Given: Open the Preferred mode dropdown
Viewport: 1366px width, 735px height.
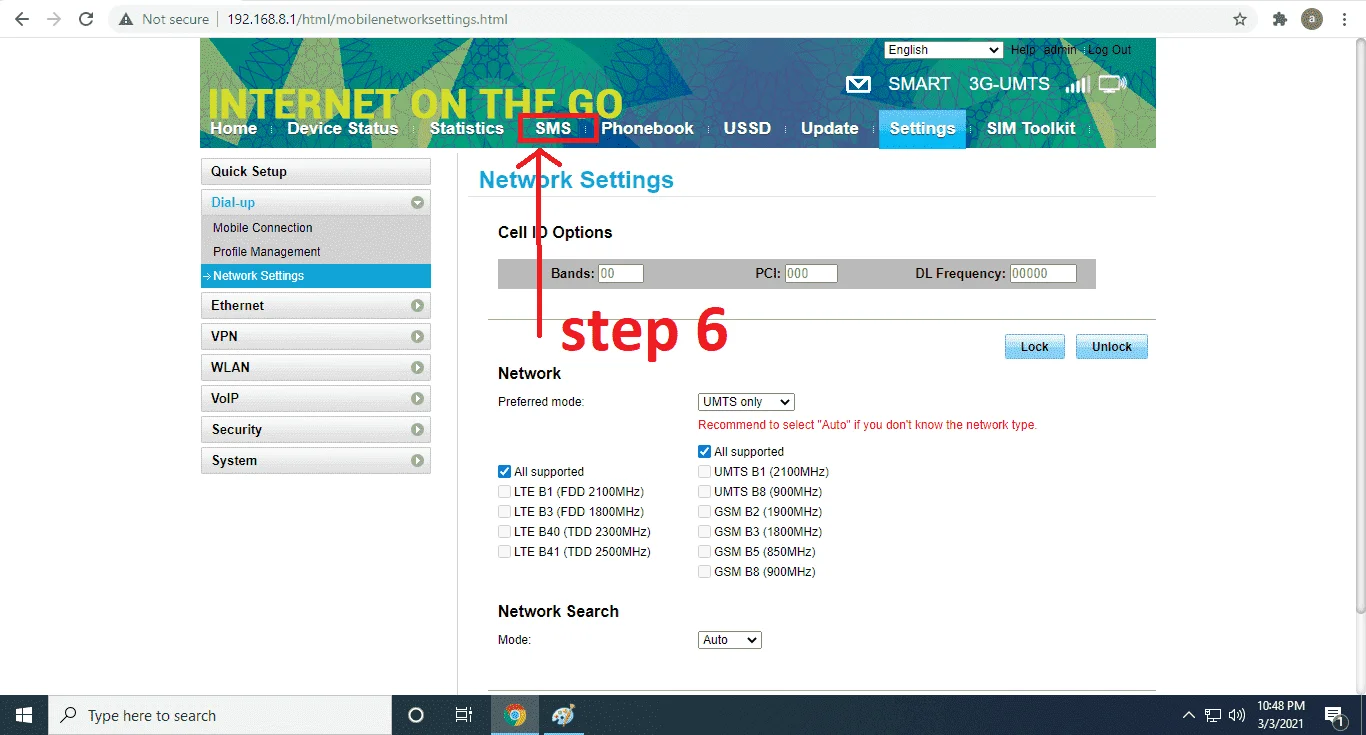Looking at the screenshot, I should pos(746,402).
